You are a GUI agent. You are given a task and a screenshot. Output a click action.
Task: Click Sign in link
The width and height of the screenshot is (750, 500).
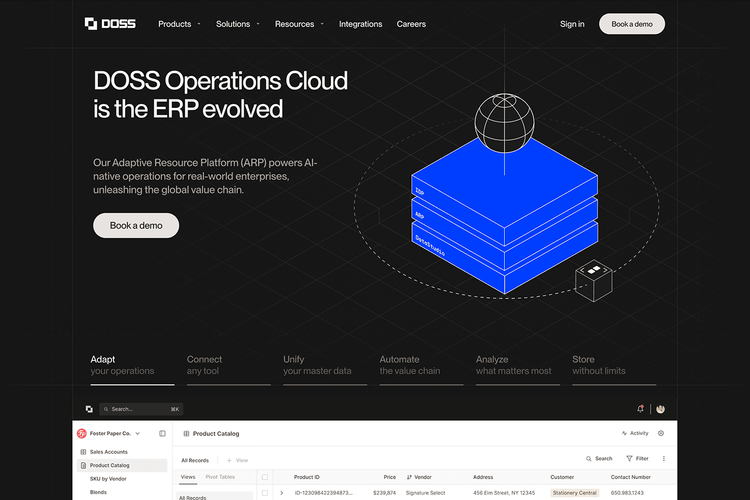(572, 24)
